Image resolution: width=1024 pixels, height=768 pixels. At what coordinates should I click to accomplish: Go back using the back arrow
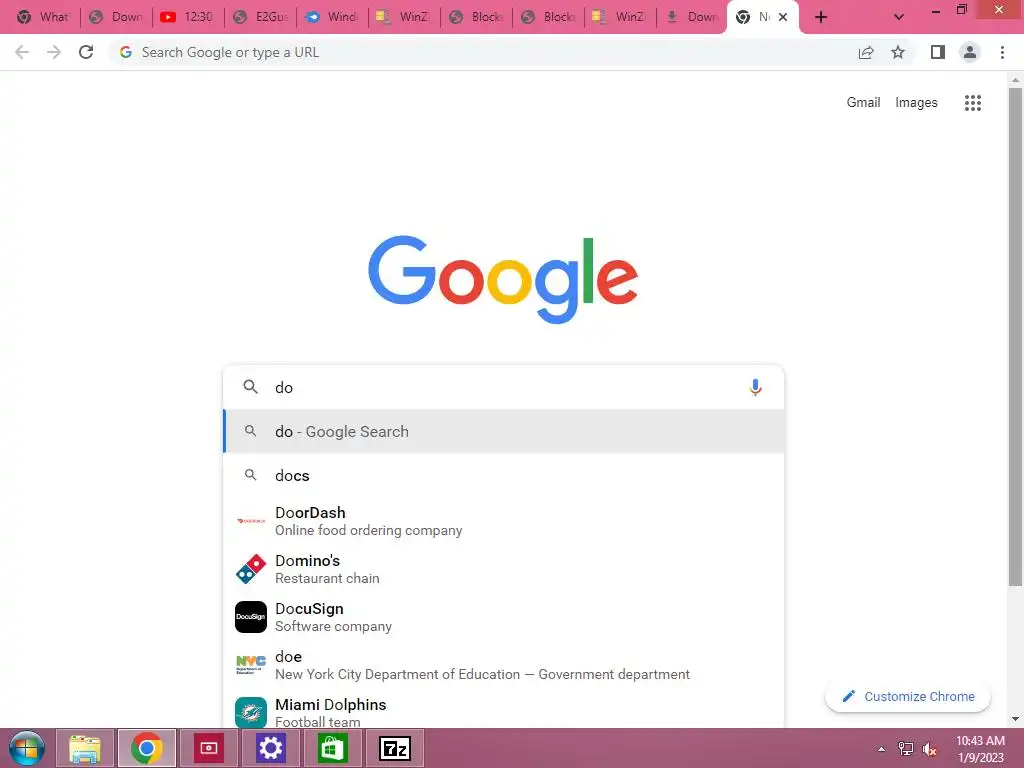pyautogui.click(x=22, y=52)
